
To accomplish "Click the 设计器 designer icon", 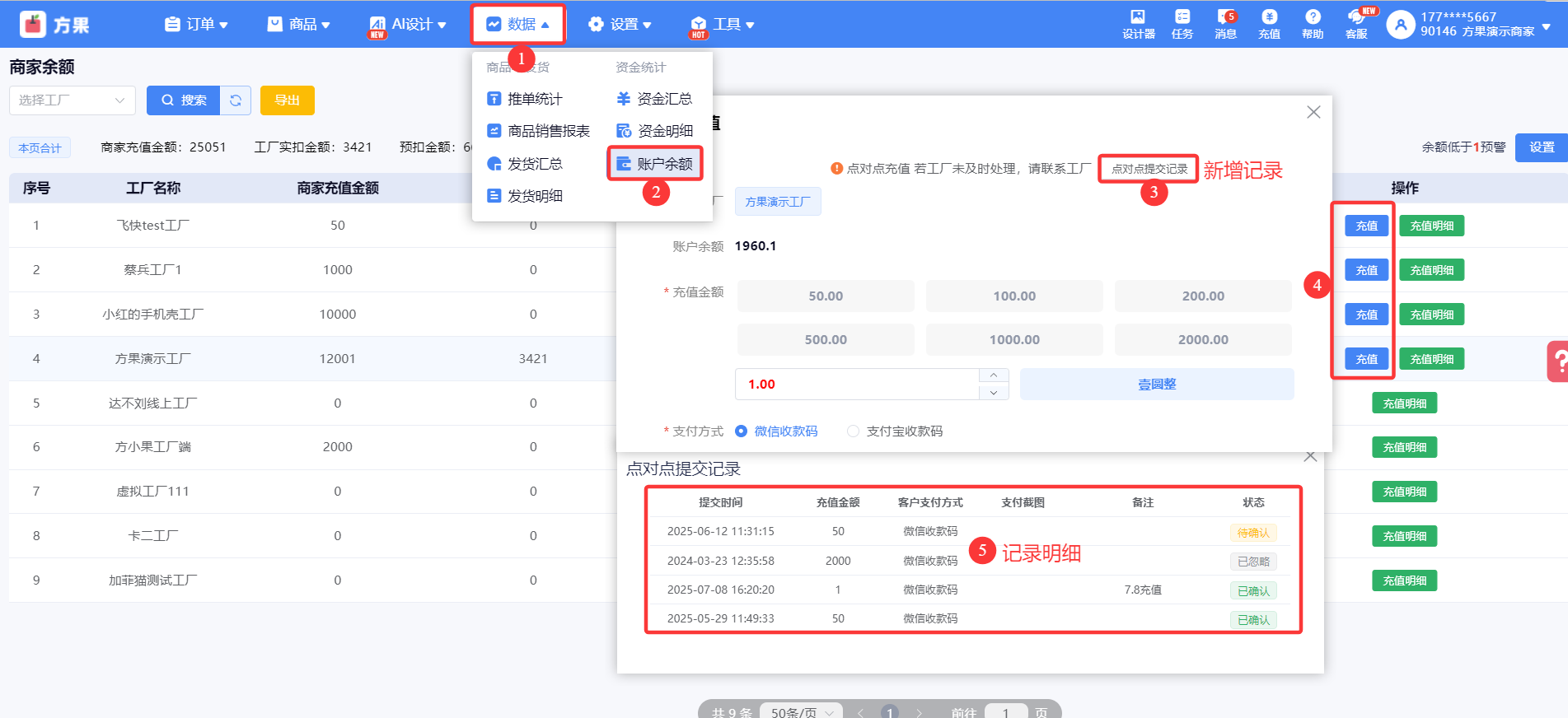I will click(1138, 23).
